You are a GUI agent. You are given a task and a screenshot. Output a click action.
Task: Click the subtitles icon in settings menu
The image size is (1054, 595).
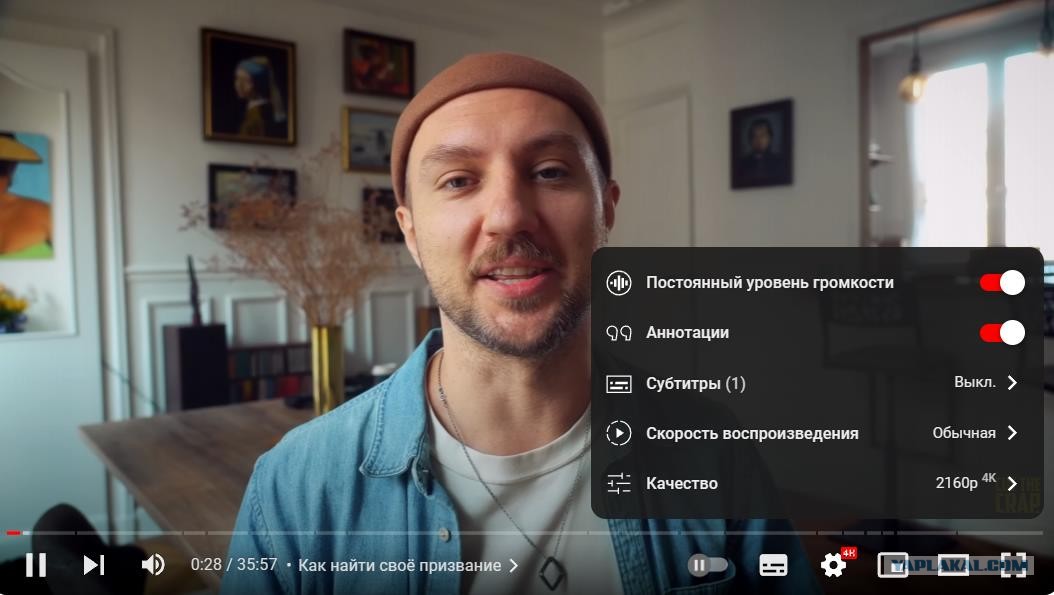click(618, 384)
